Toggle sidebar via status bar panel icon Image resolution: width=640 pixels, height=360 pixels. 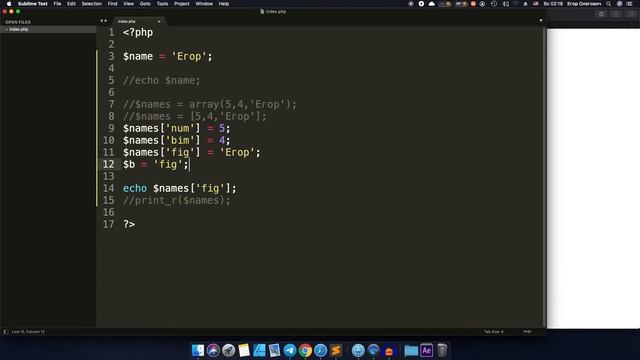coord(6,332)
